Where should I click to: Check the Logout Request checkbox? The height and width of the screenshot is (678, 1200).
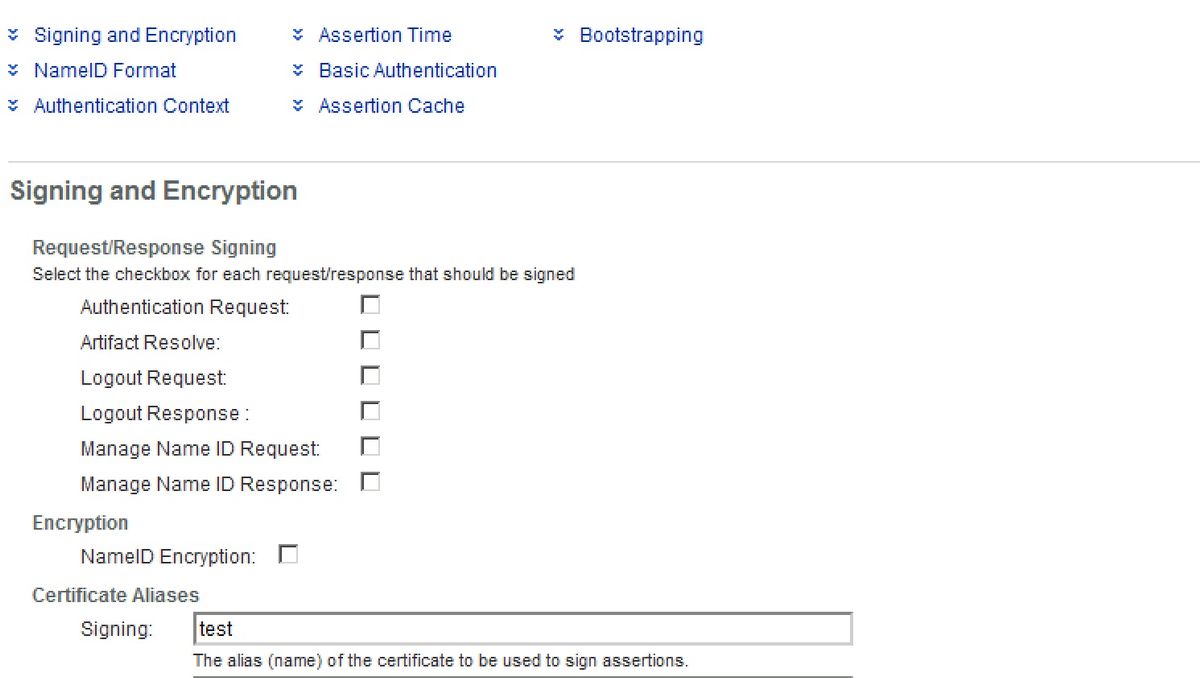point(370,375)
